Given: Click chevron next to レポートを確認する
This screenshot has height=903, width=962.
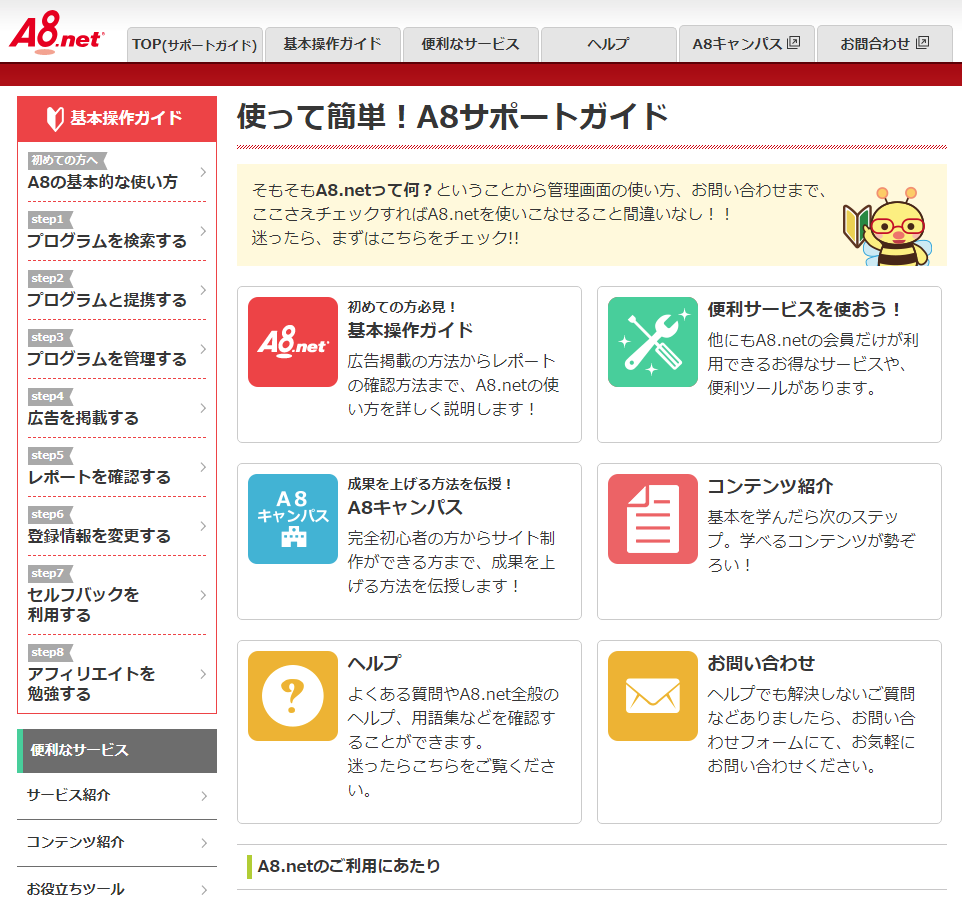Looking at the screenshot, I should coord(203,467).
